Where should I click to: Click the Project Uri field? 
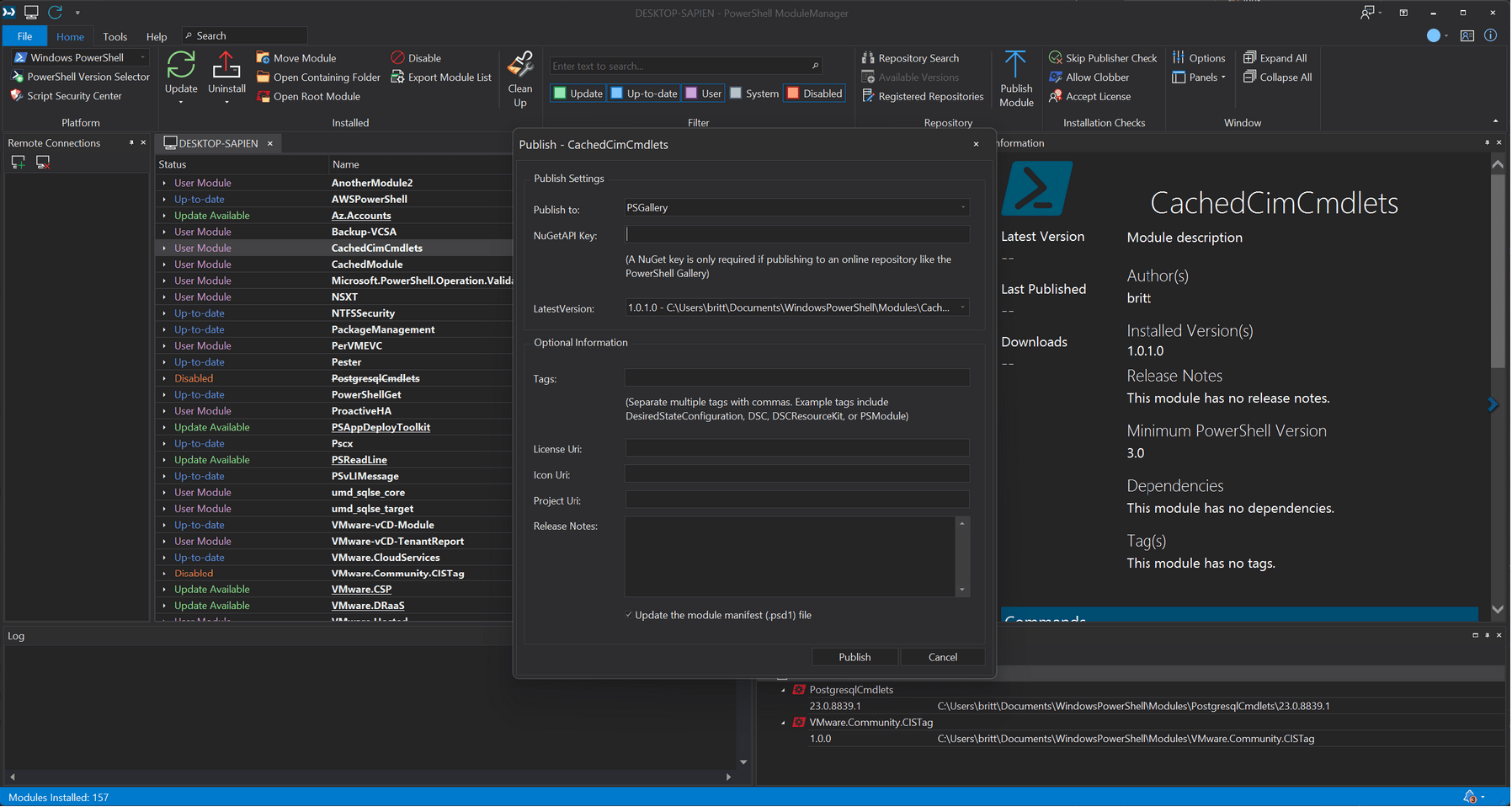coord(796,500)
